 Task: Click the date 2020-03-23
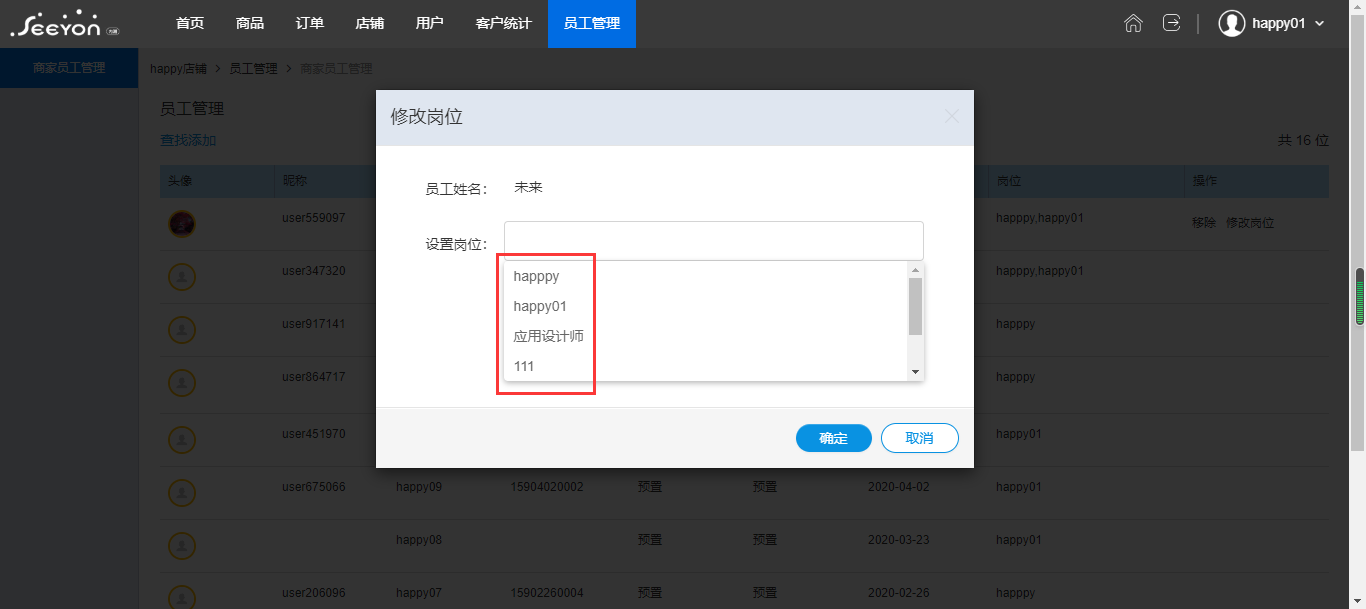899,540
